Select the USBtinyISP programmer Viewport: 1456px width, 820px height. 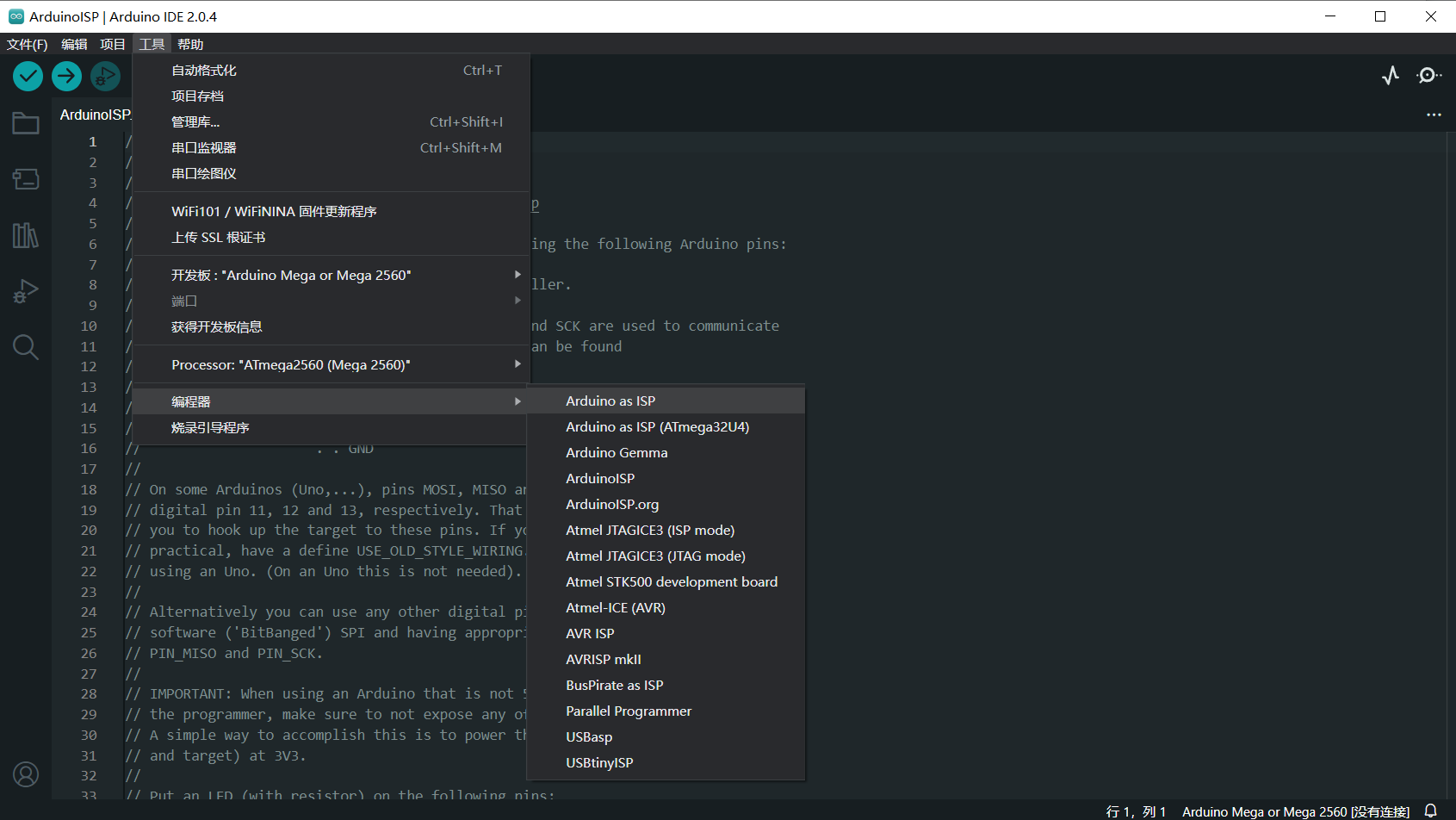(x=666, y=763)
